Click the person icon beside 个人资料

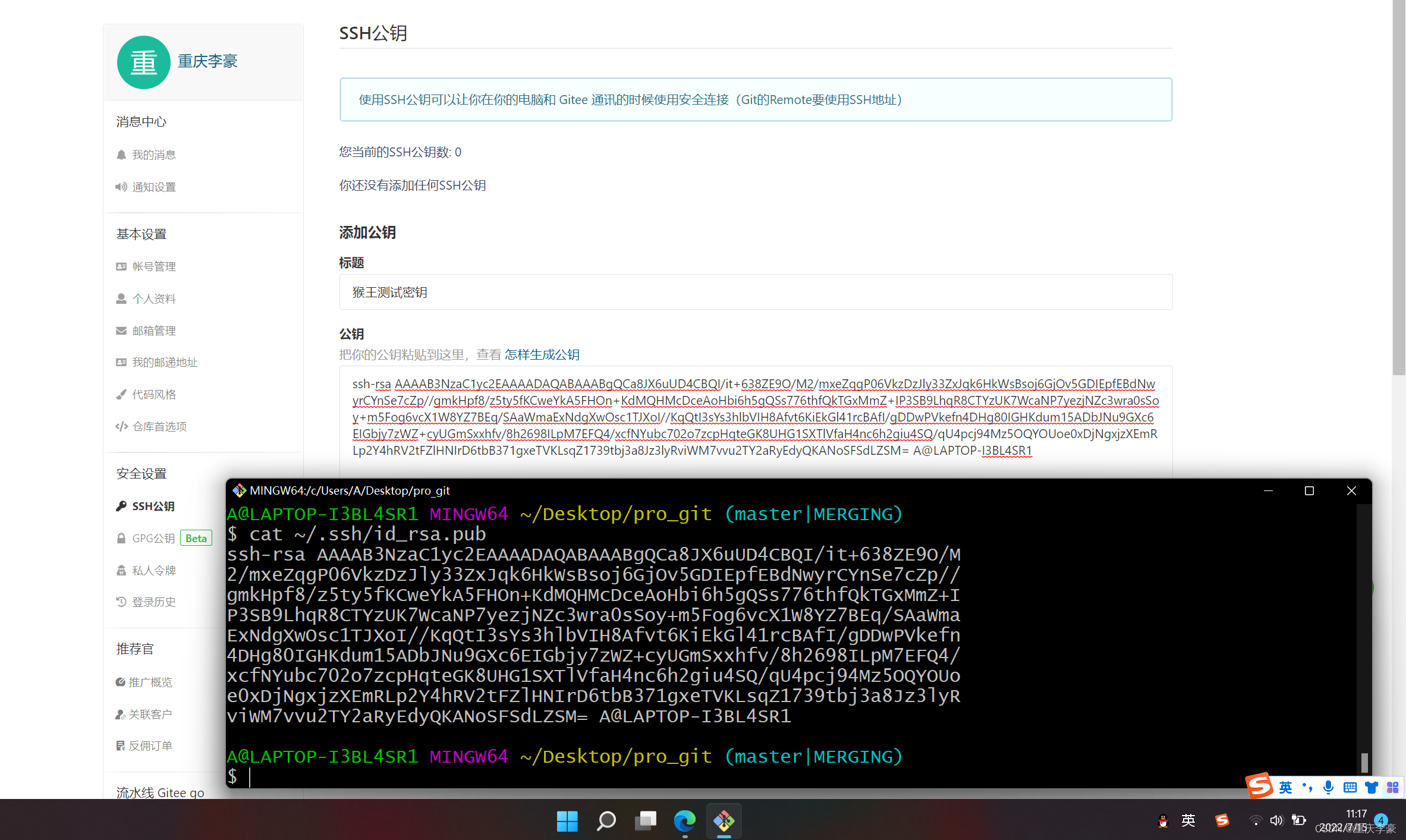tap(121, 298)
